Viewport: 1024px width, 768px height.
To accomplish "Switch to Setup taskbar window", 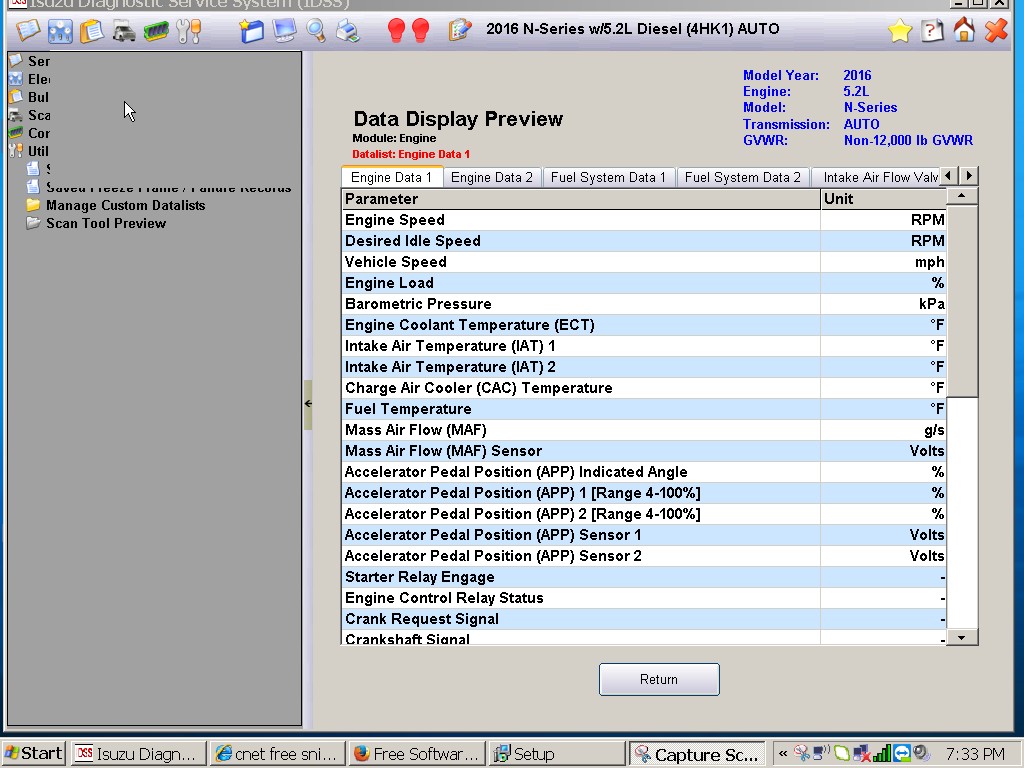I will point(556,754).
